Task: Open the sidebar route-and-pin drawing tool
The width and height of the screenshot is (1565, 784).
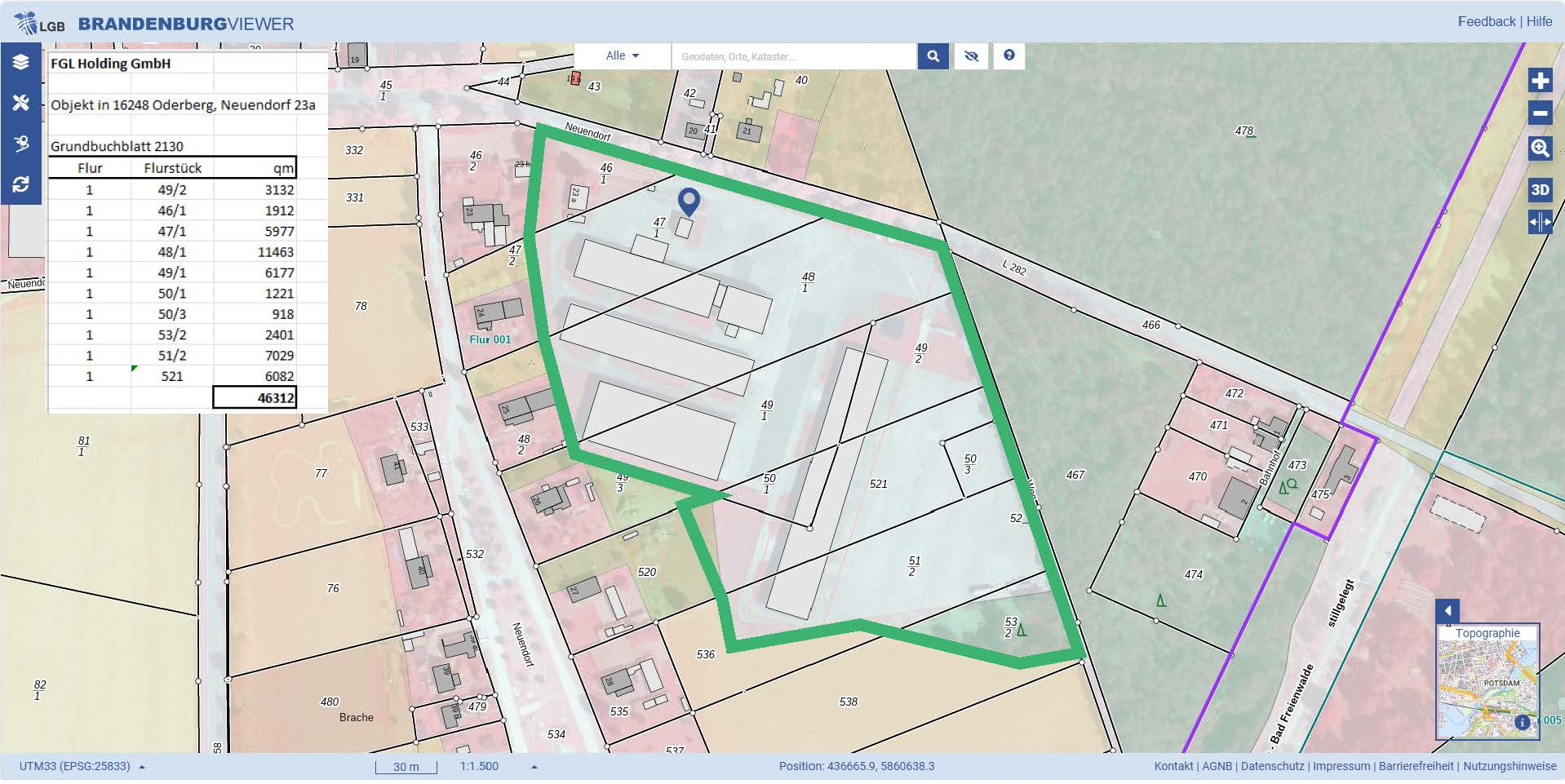Action: tap(21, 144)
